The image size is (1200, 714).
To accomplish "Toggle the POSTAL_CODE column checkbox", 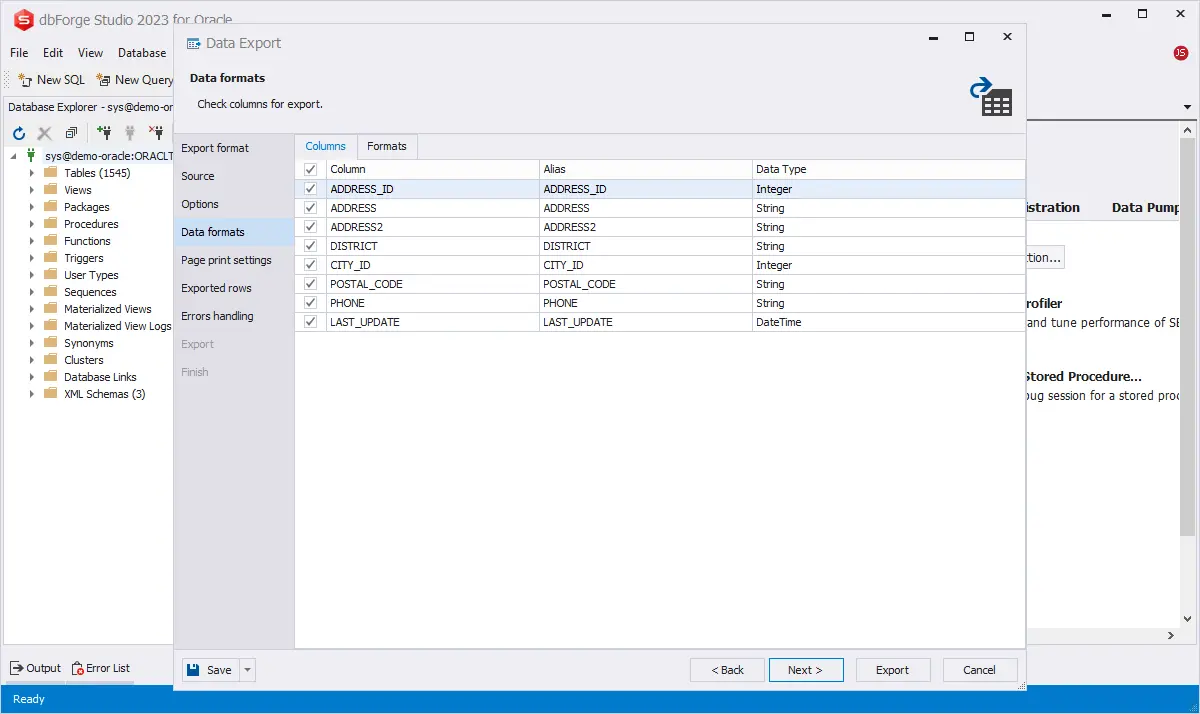I will (x=310, y=284).
